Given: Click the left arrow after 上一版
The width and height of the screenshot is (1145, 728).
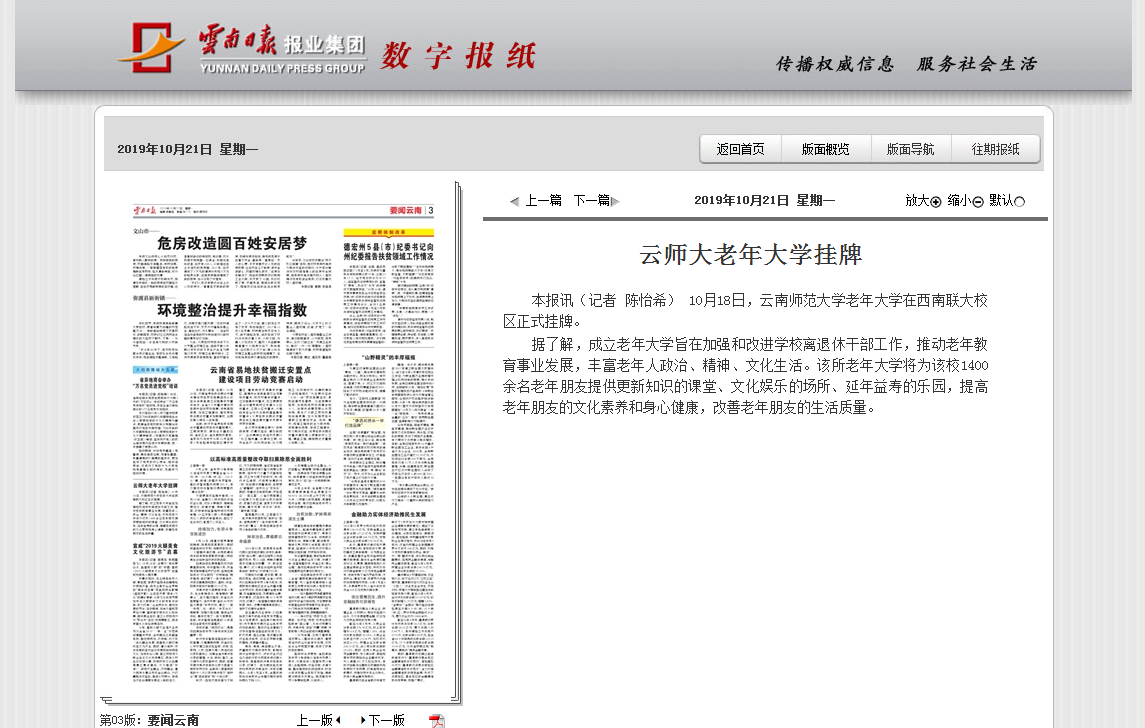Looking at the screenshot, I should 338,720.
